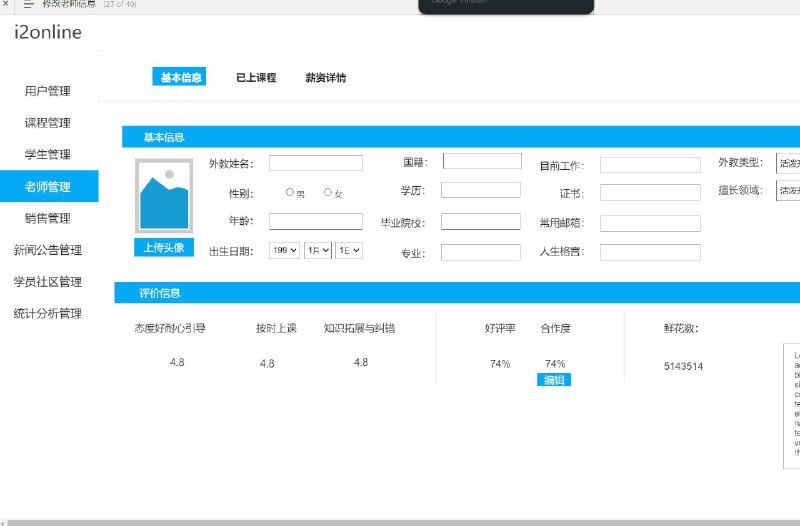Focus the 证书 input field

tap(650, 193)
